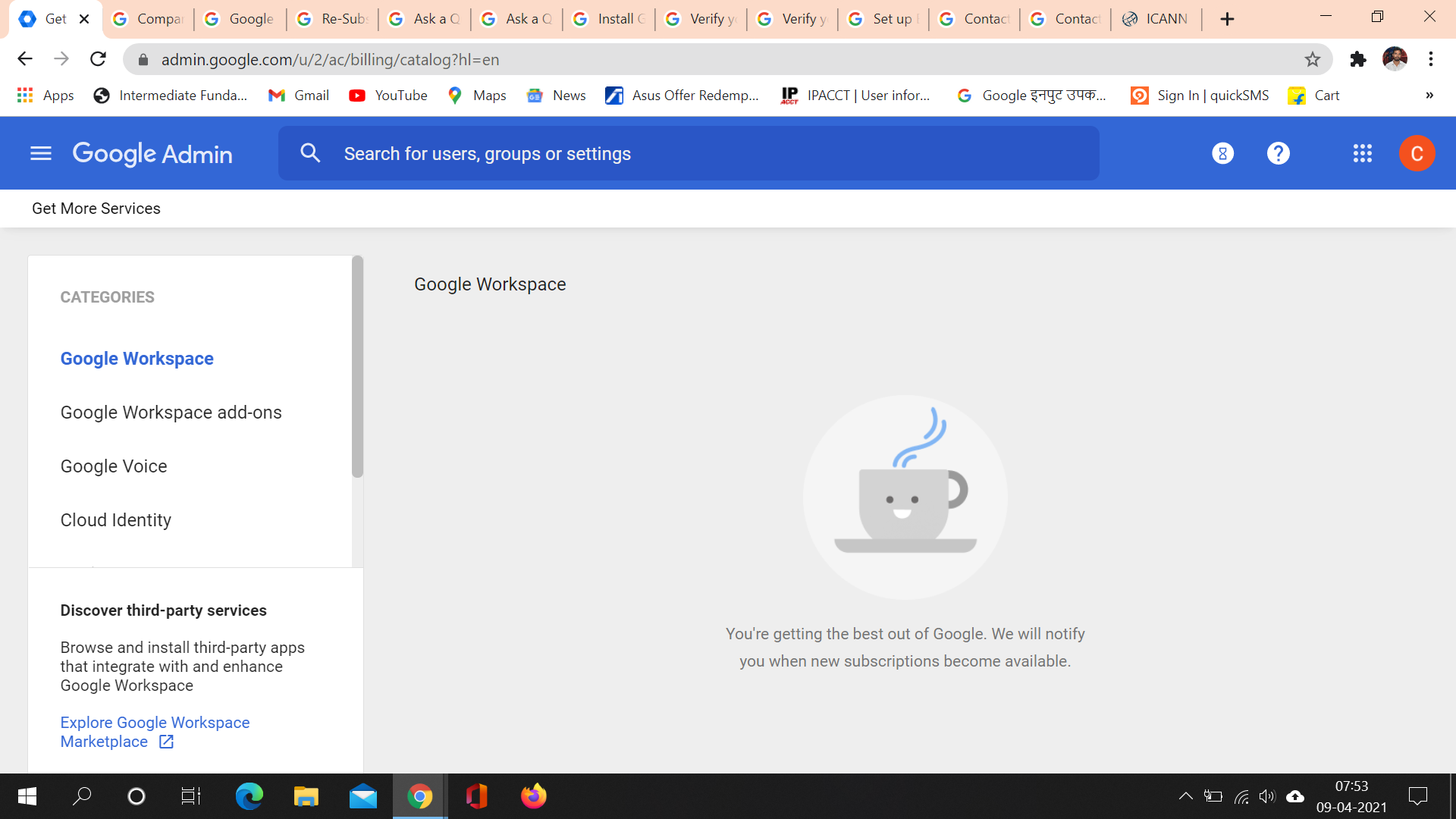The image size is (1456, 819).
Task: Click the Gmail bookmark
Action: pyautogui.click(x=299, y=96)
